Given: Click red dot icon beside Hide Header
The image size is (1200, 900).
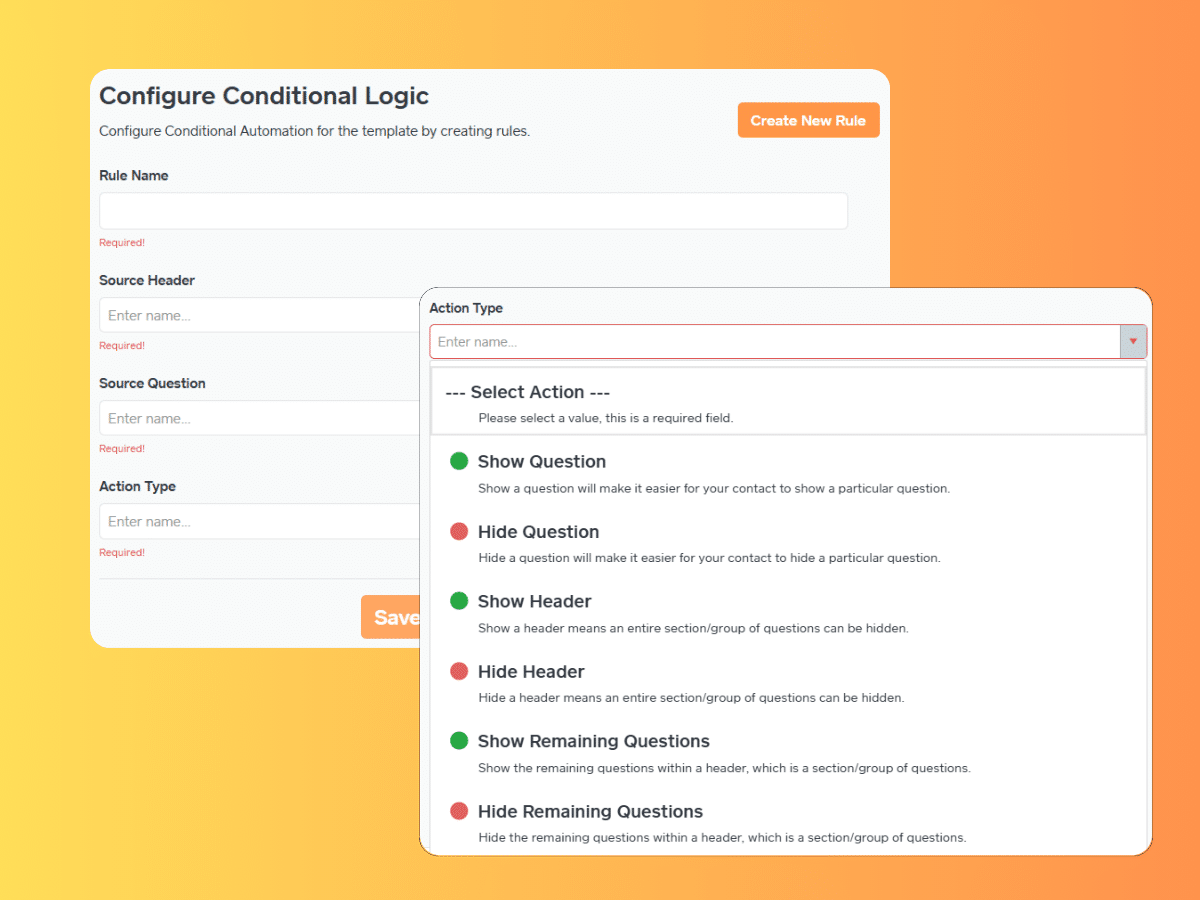Looking at the screenshot, I should [x=459, y=671].
